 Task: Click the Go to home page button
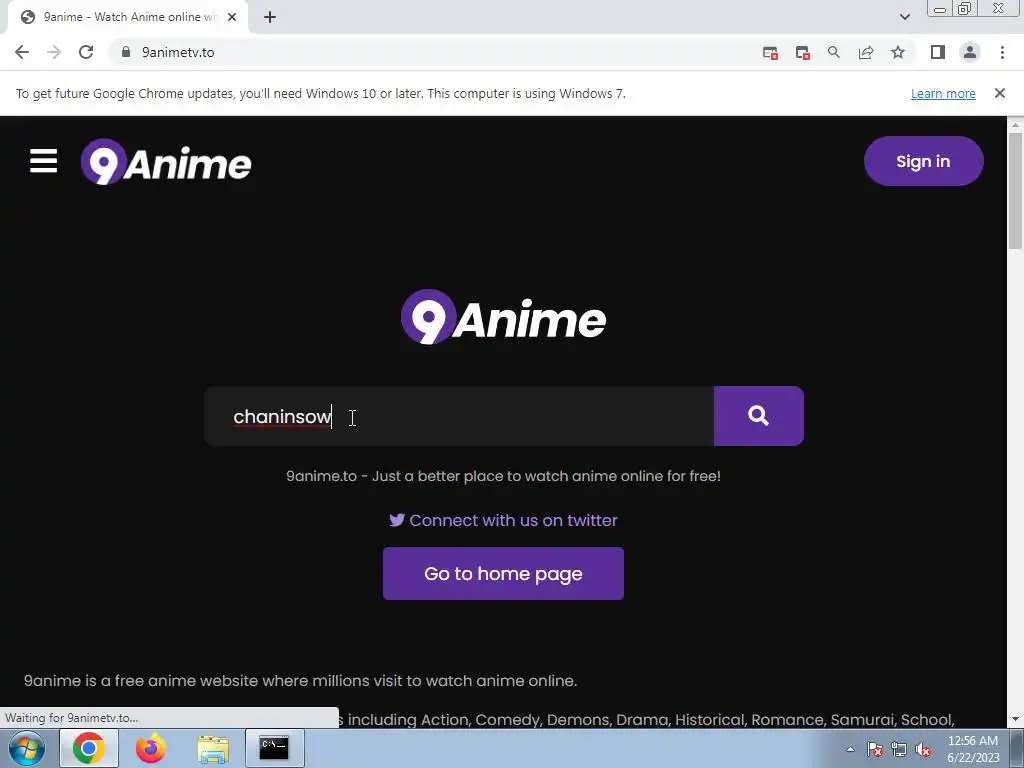click(504, 573)
